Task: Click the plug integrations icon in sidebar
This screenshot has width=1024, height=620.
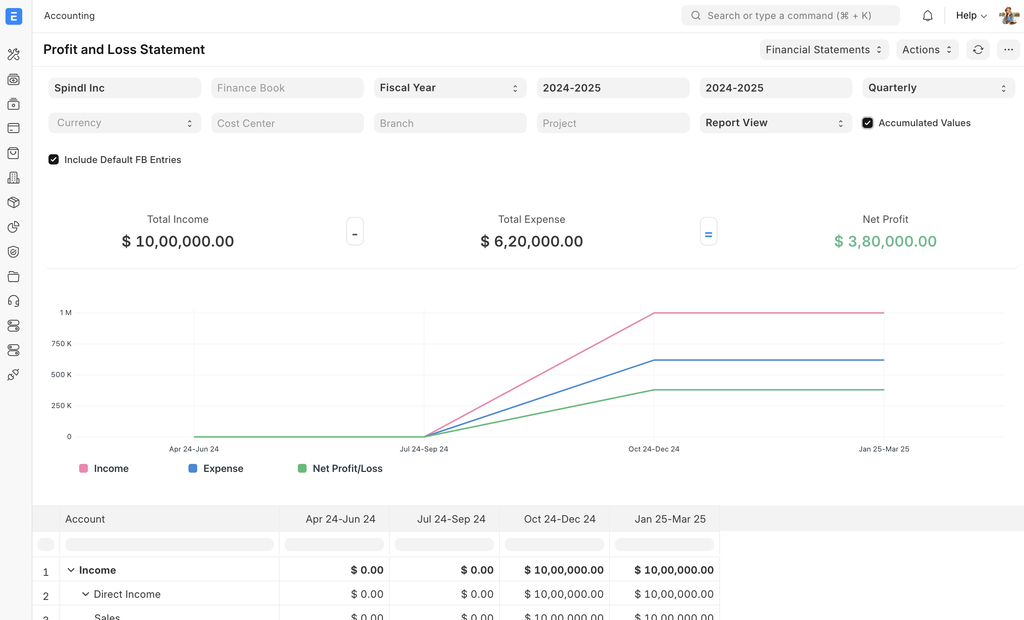Action: 13,374
